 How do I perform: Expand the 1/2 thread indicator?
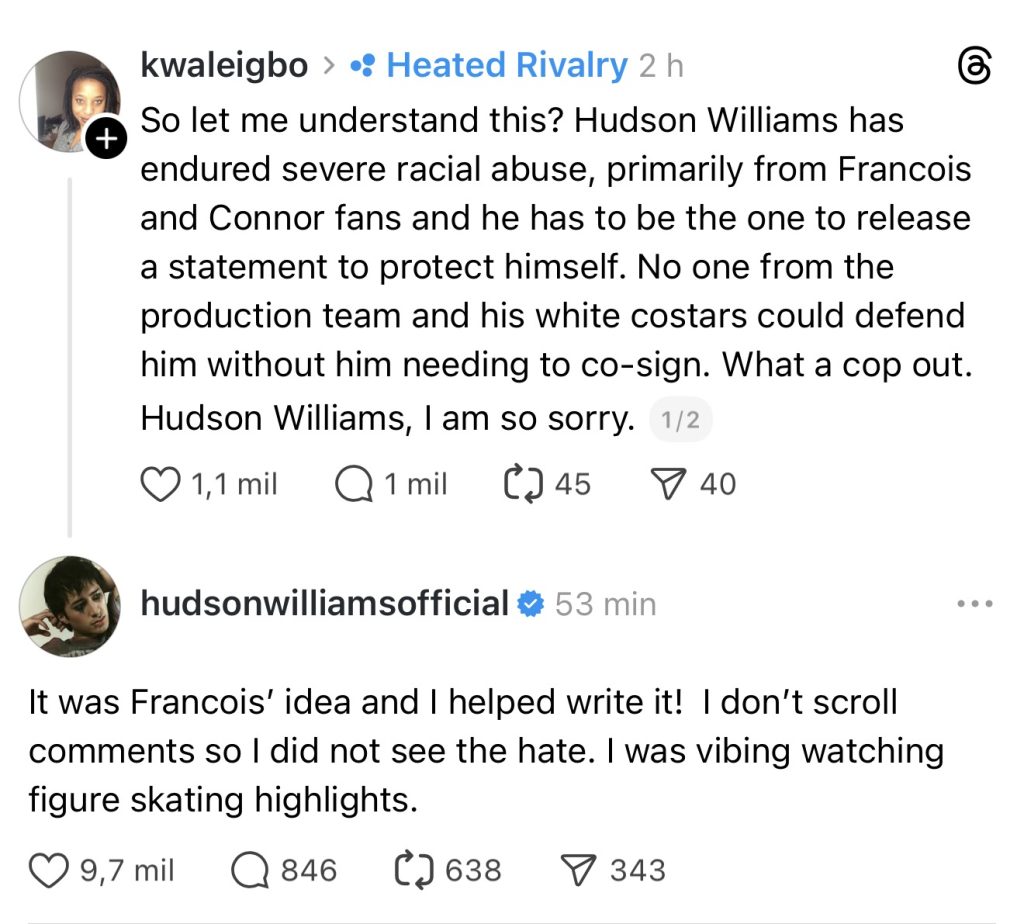click(x=680, y=422)
